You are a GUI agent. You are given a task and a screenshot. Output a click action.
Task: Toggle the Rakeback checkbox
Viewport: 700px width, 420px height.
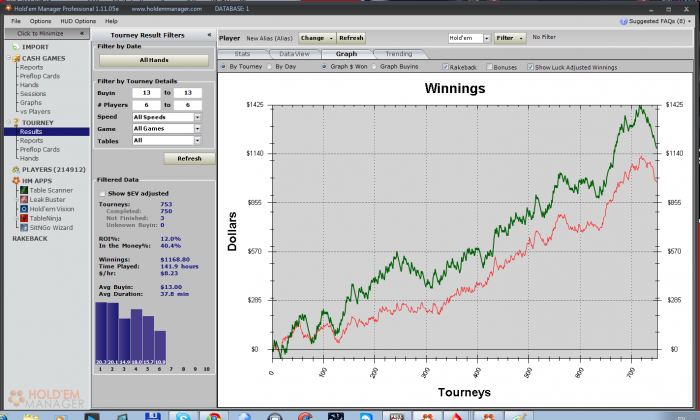pos(445,67)
